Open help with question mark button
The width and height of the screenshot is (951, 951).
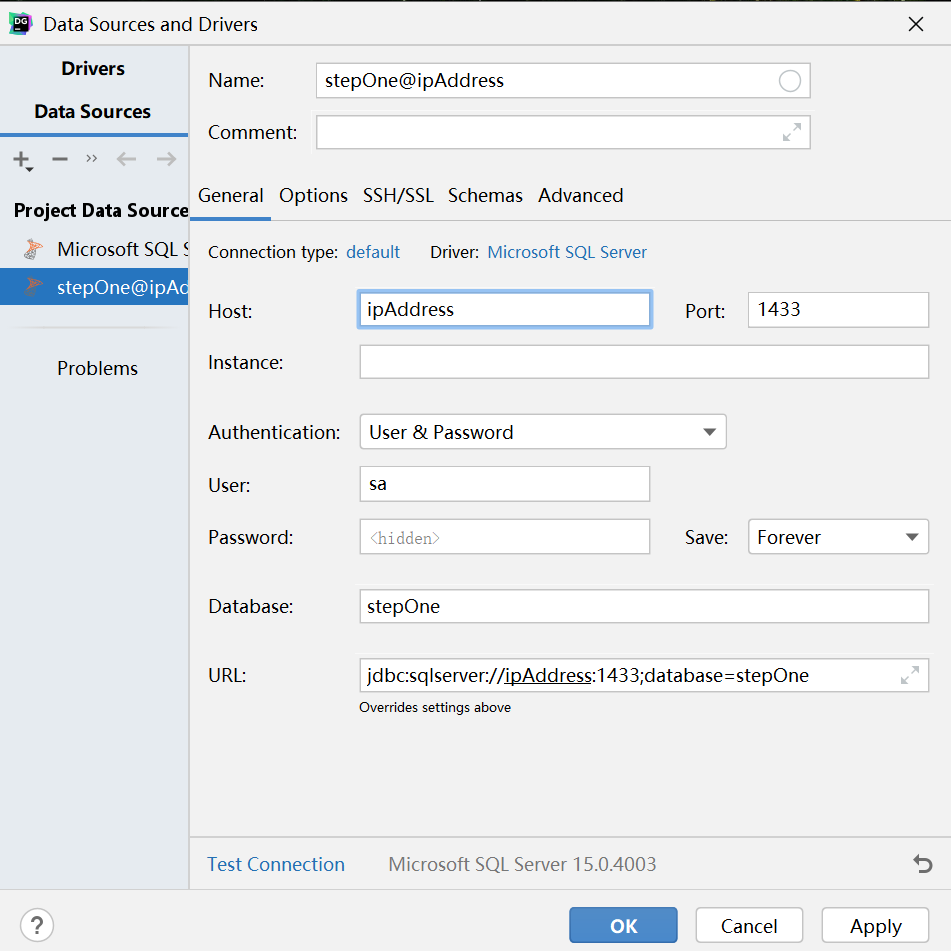pyautogui.click(x=37, y=926)
